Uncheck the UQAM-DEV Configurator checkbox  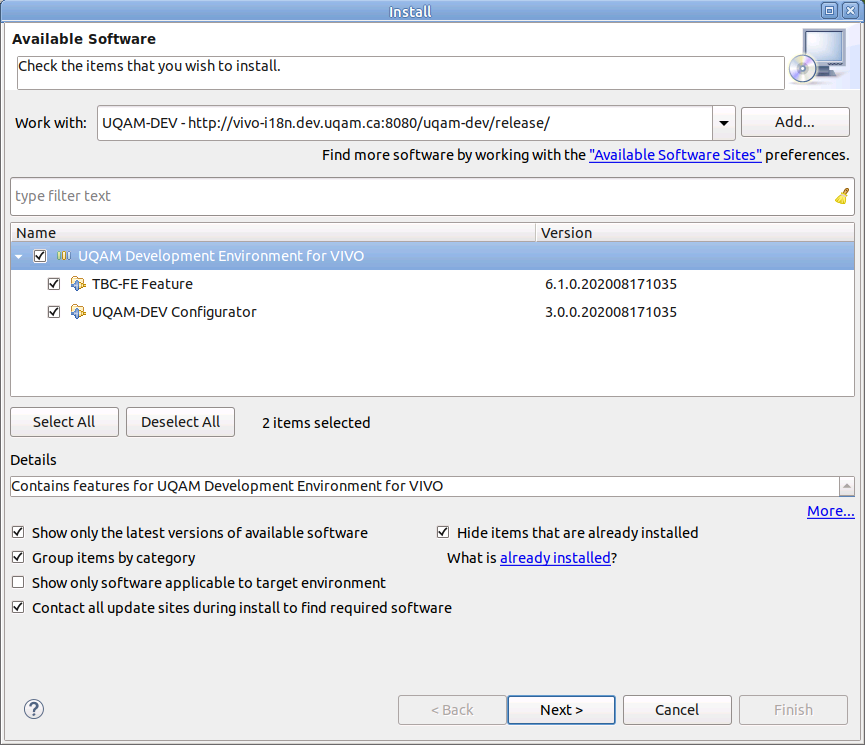(x=54, y=312)
